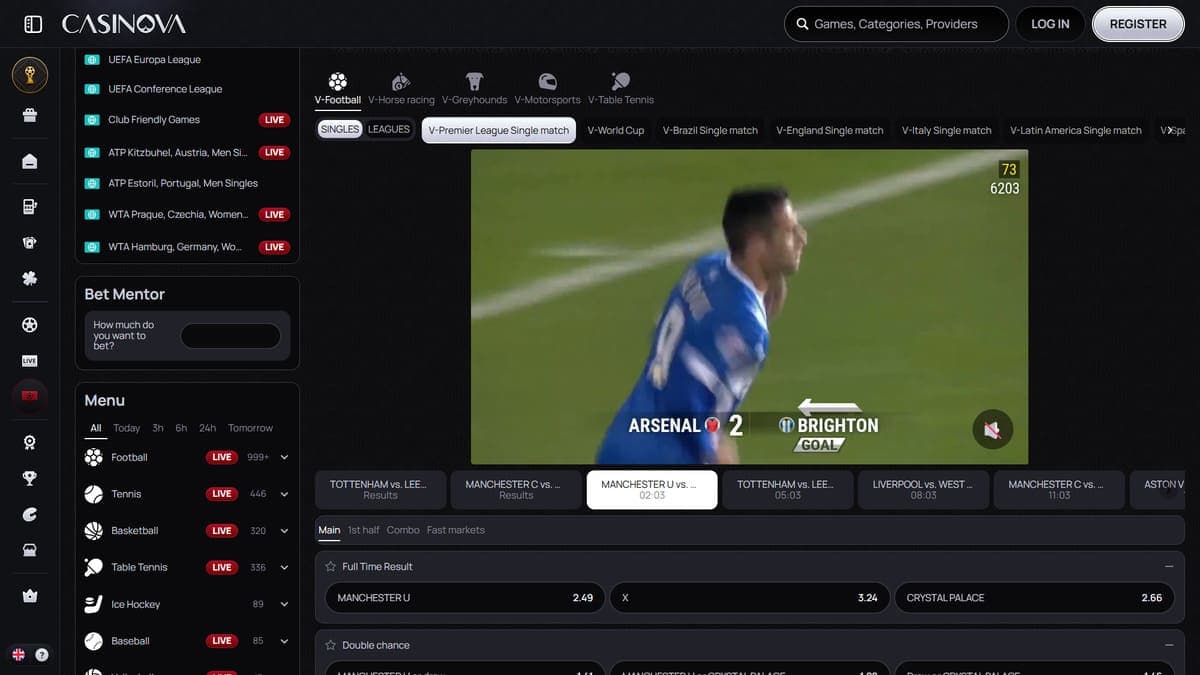Open the clover sidebar icon
Screen dimensions: 1200x675
(x=30, y=279)
